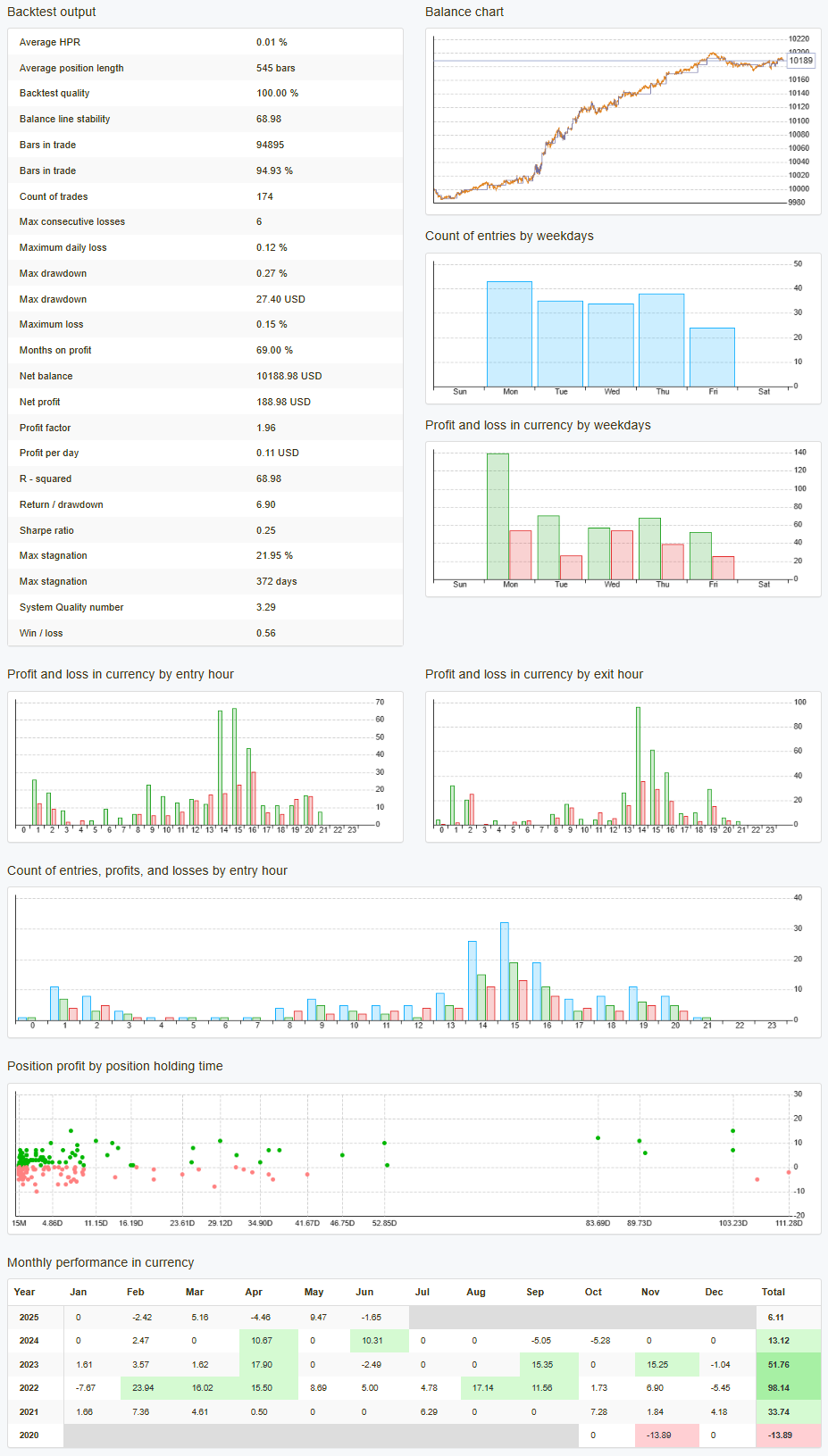Click "Profit and loss in currency by entry hour" heading

pyautogui.click(x=121, y=674)
